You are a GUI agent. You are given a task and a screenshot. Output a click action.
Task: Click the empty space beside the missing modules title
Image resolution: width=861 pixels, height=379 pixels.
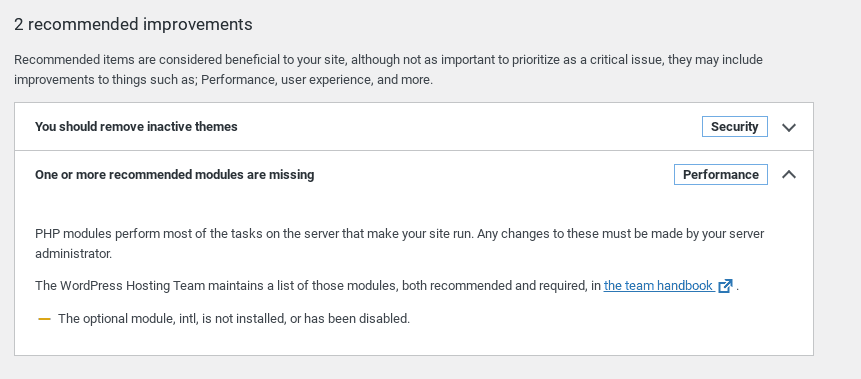click(494, 175)
